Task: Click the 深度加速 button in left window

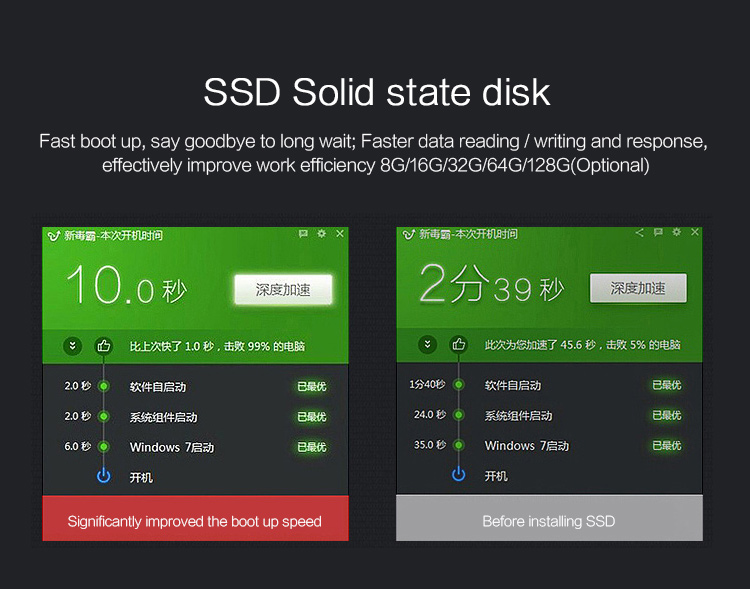Action: [x=283, y=289]
